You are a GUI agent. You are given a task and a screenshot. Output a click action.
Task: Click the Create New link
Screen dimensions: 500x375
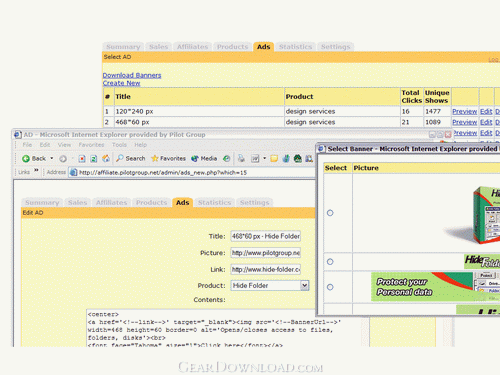tap(121, 83)
